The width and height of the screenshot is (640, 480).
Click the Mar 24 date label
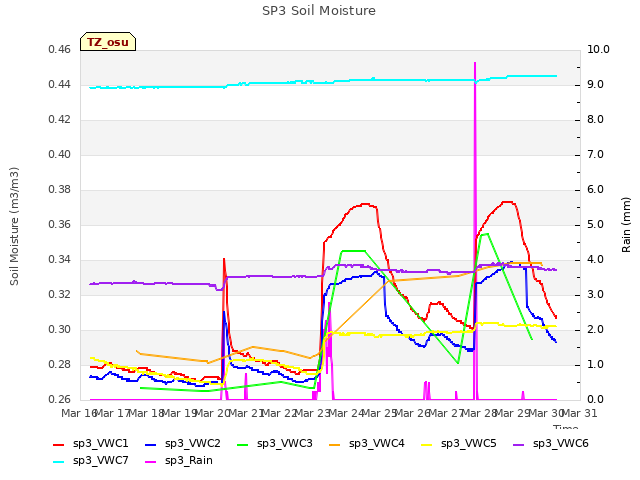click(346, 414)
